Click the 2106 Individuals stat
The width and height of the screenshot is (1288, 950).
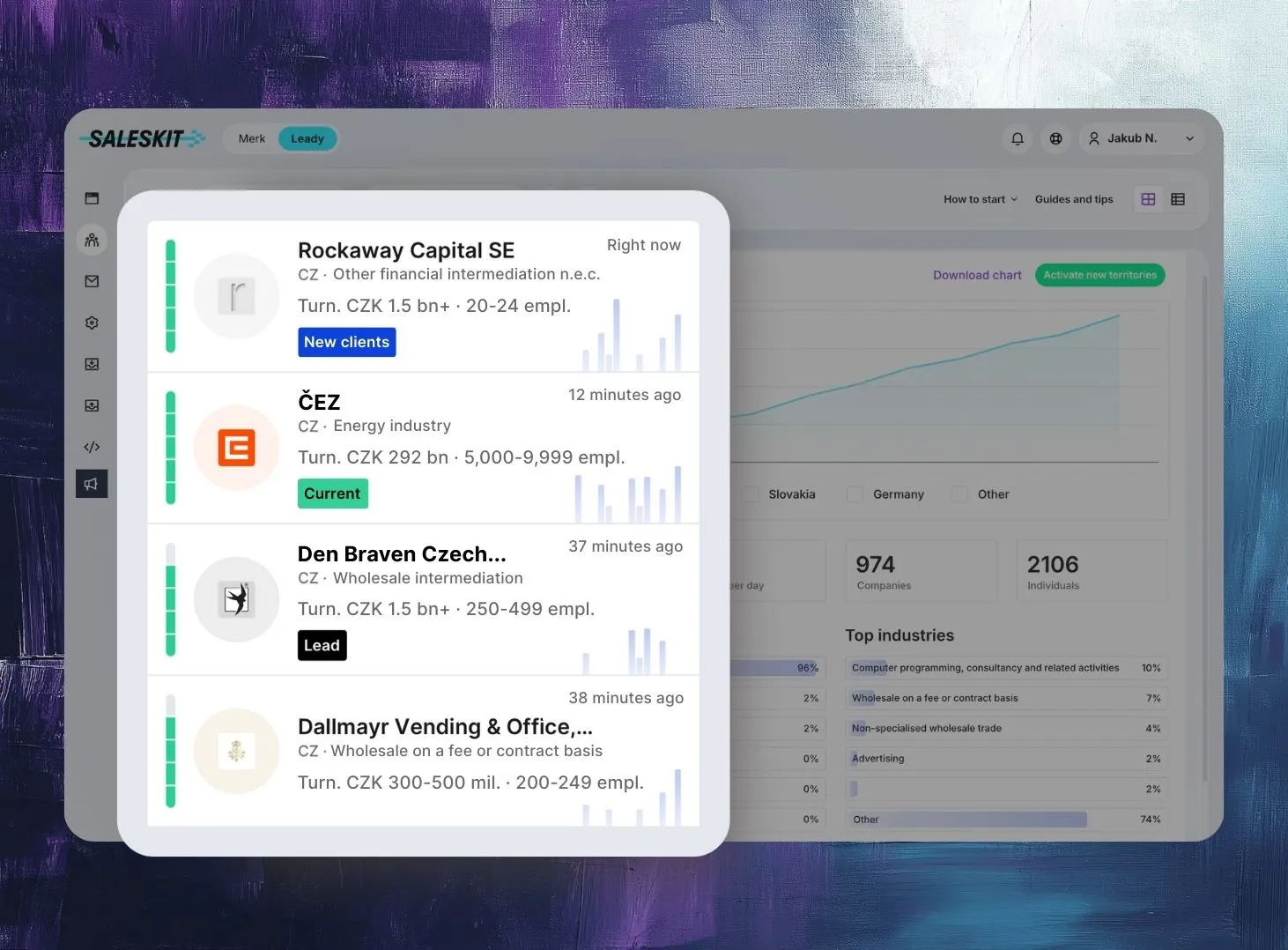coord(1092,571)
